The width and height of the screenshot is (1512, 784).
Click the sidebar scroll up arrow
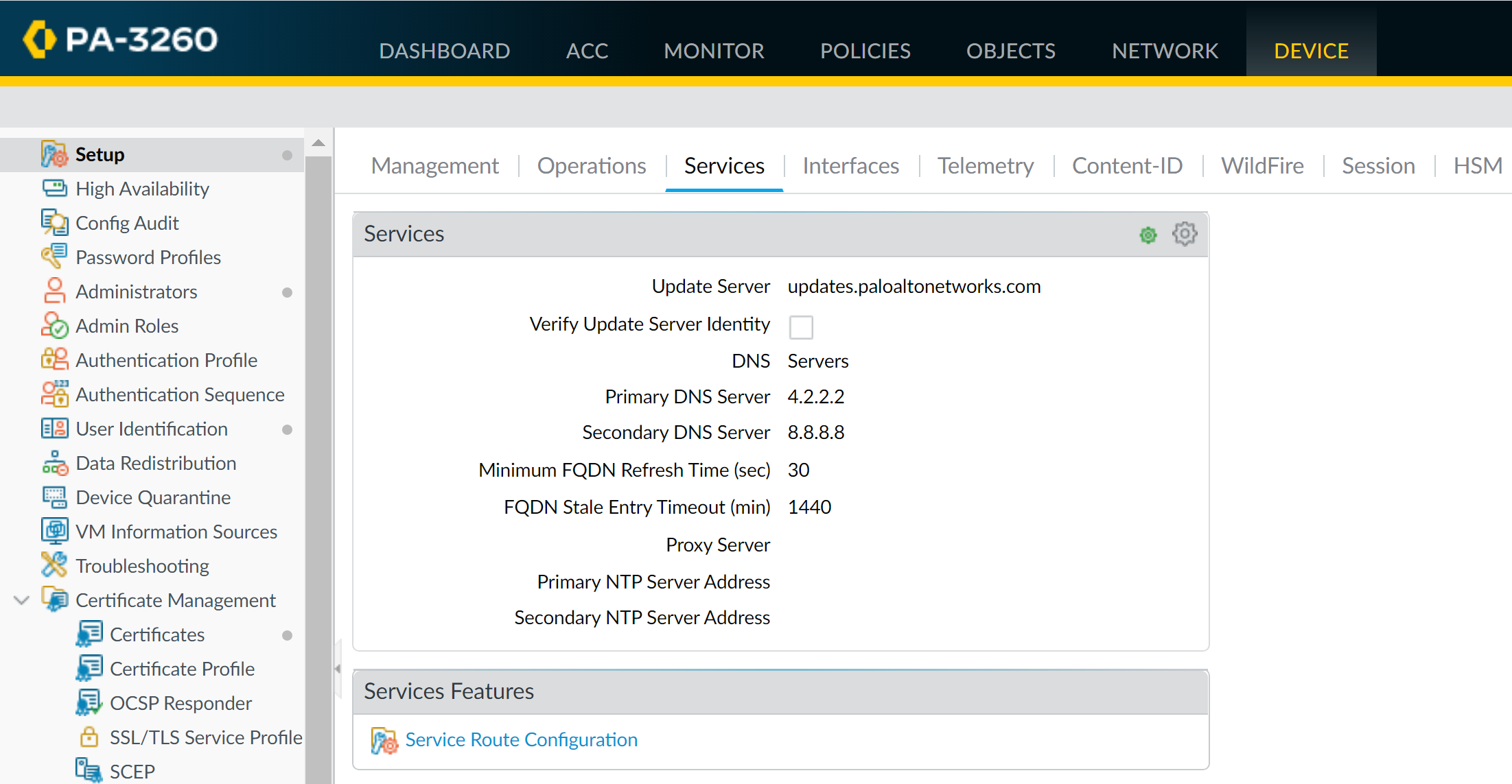[x=318, y=143]
